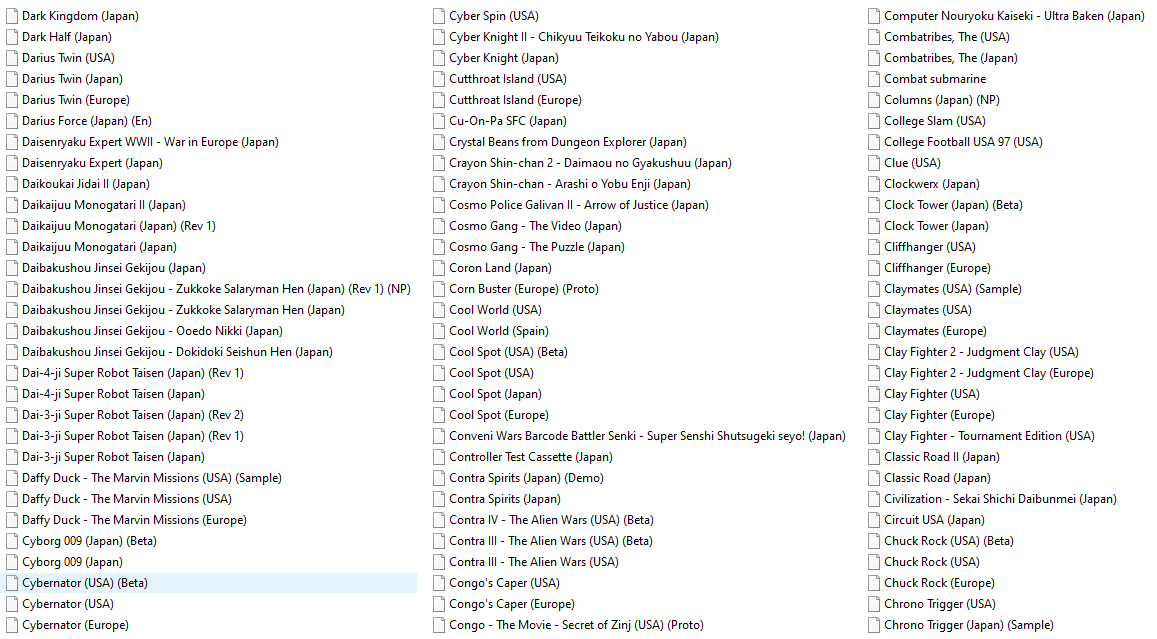Image resolution: width=1157 pixels, height=639 pixels.
Task: Click the file icon beside Daikaijuu Monogatari (Japan) (Rev 1)
Action: pyautogui.click(x=12, y=226)
